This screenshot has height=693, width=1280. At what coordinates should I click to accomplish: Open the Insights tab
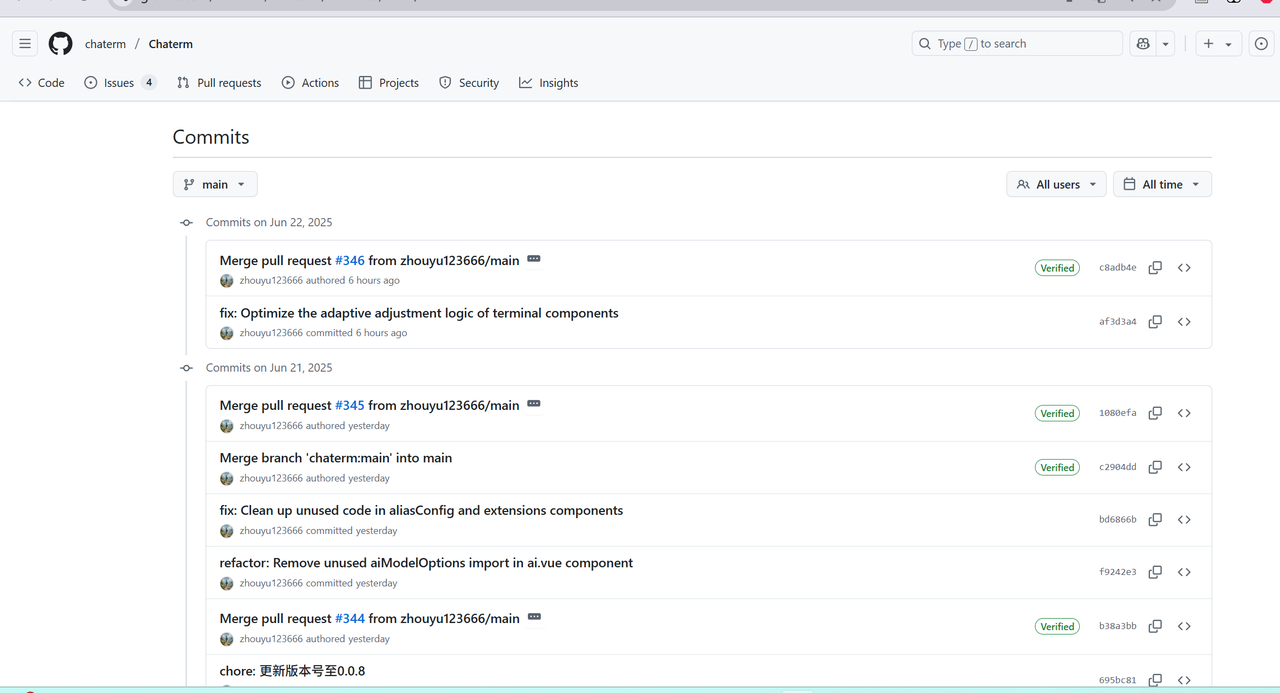[548, 83]
